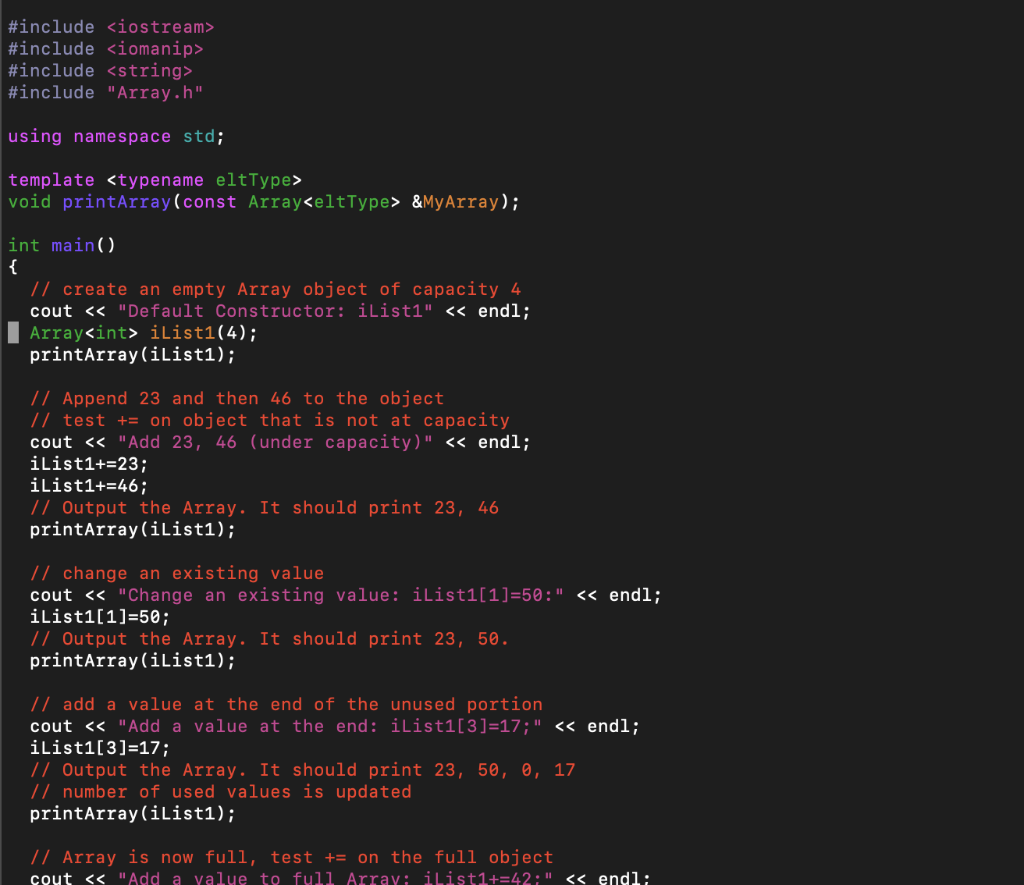Click the printArray function prototype line
This screenshot has height=885, width=1024.
pyautogui.click(x=264, y=202)
